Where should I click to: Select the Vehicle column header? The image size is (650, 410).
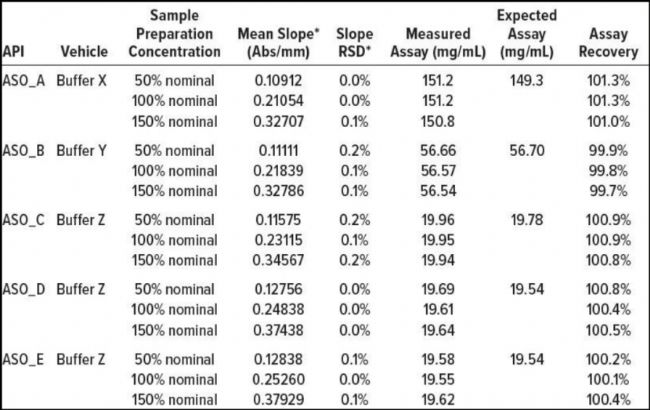click(84, 51)
